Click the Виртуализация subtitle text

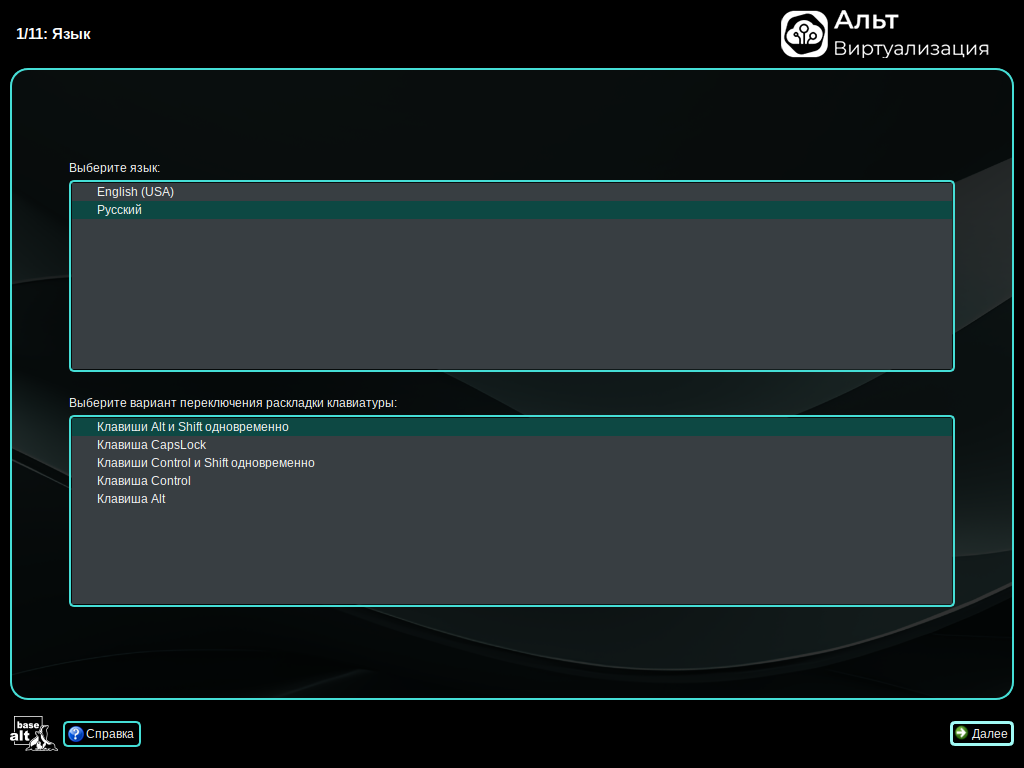click(911, 49)
